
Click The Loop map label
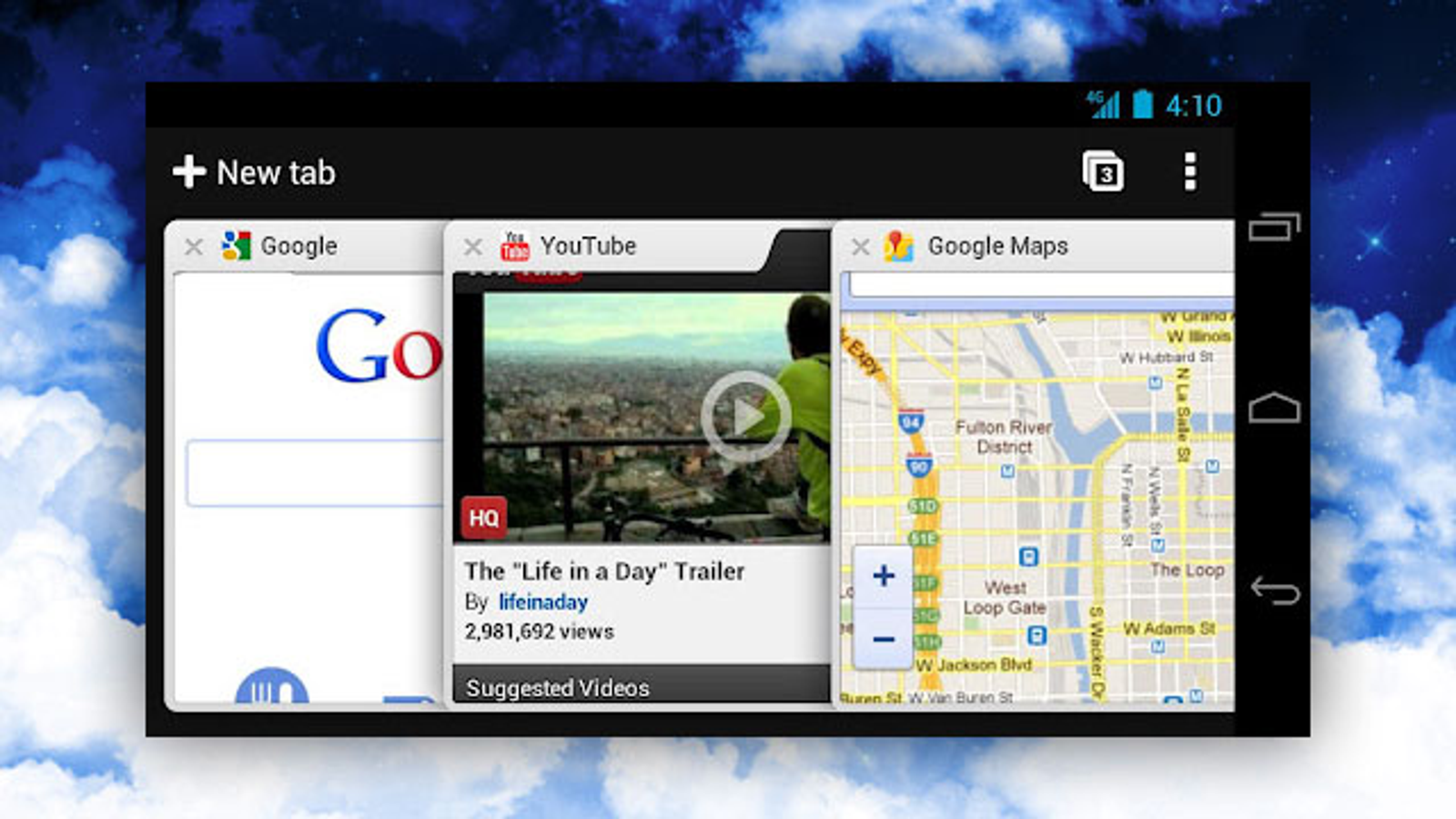point(1188,571)
